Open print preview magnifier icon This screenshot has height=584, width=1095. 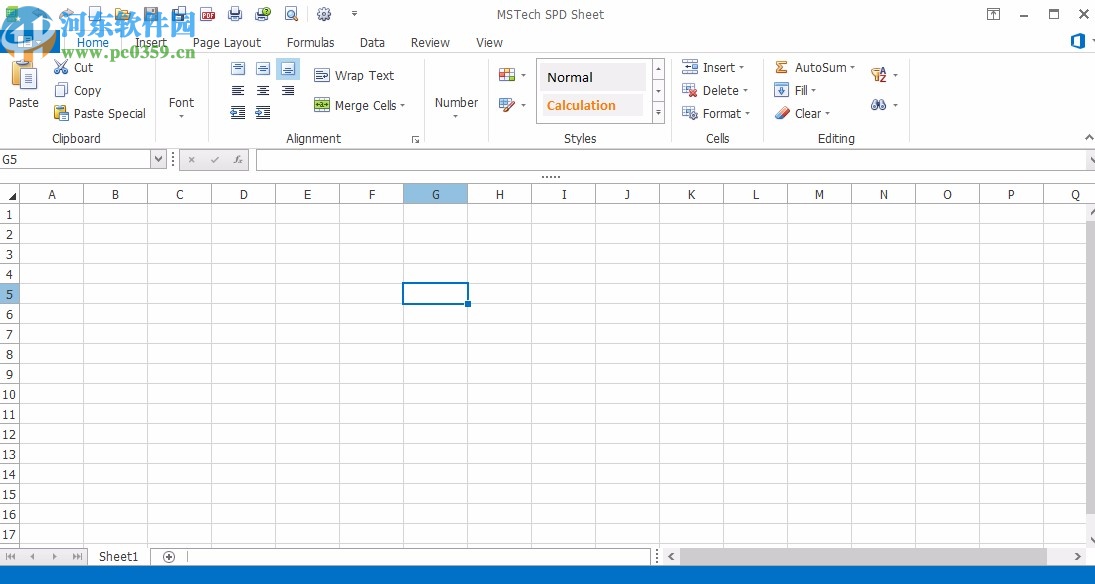coord(291,14)
